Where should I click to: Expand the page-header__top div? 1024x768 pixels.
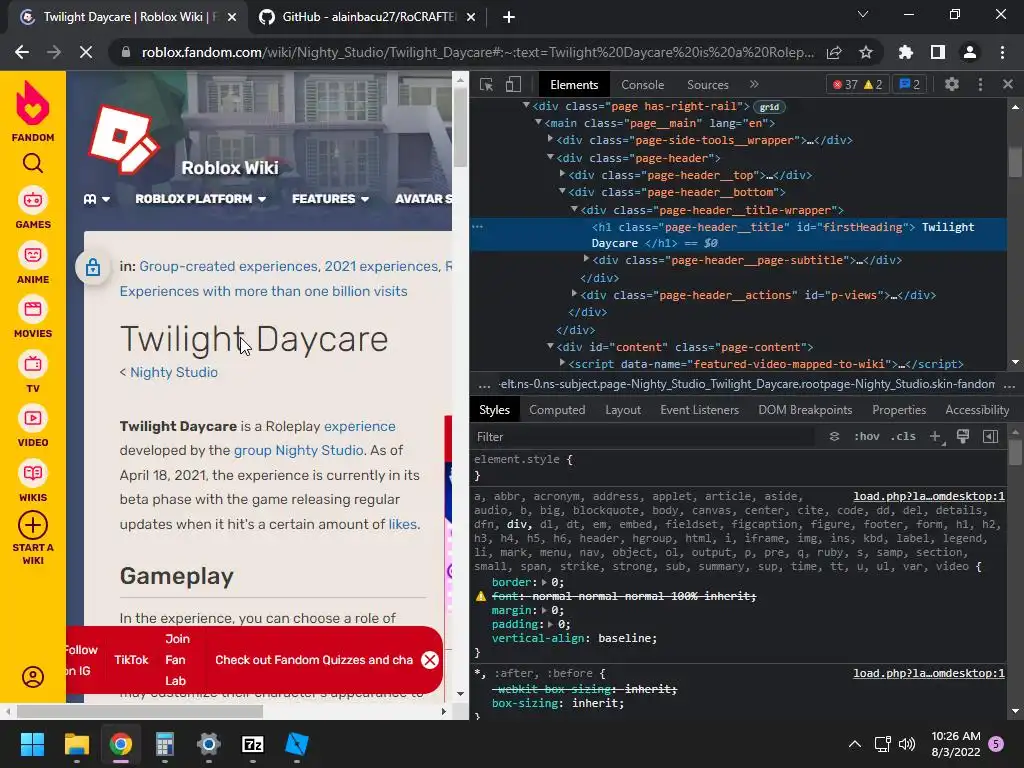click(562, 174)
